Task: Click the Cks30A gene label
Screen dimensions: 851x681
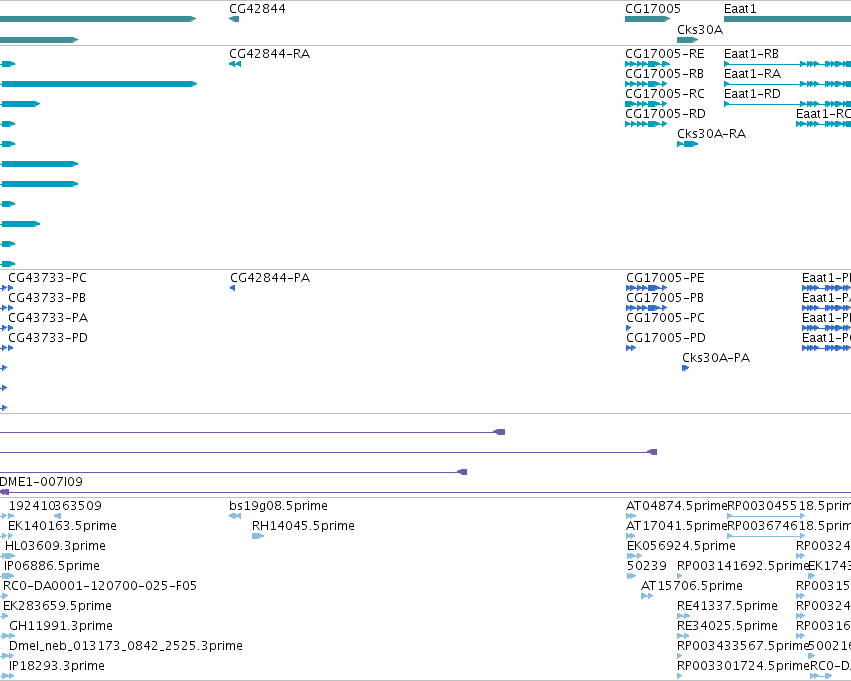Action: pyautogui.click(x=700, y=30)
